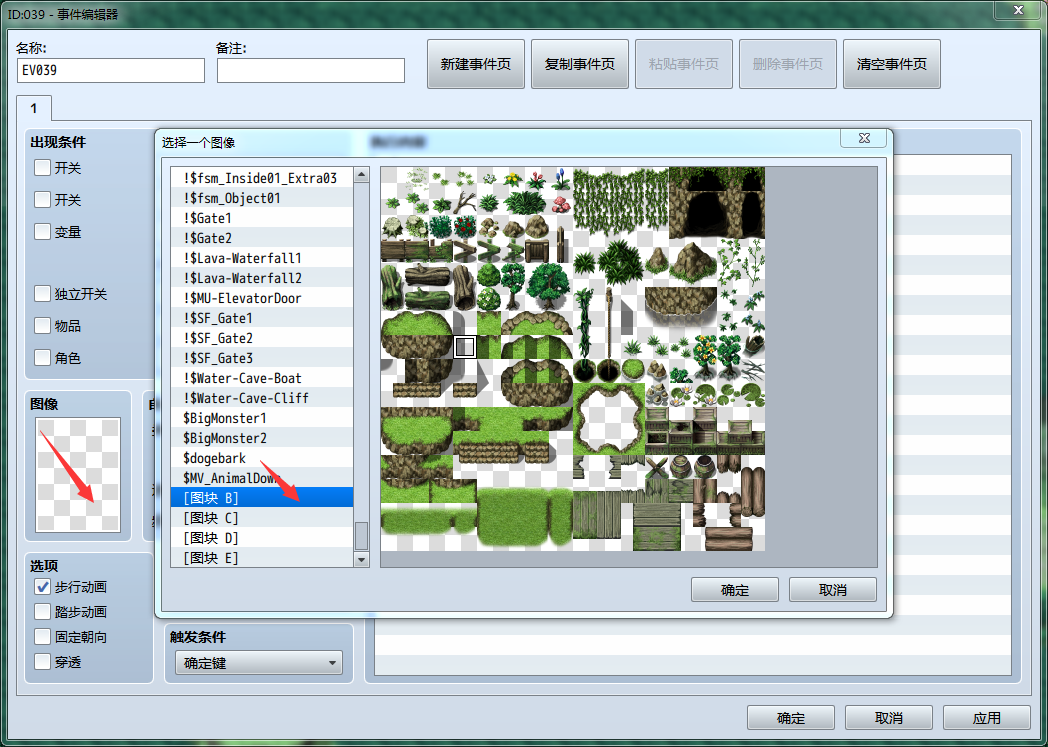Select !$fsm_Inside01_Extra03 in the image list
This screenshot has width=1048, height=747.
tap(262, 178)
